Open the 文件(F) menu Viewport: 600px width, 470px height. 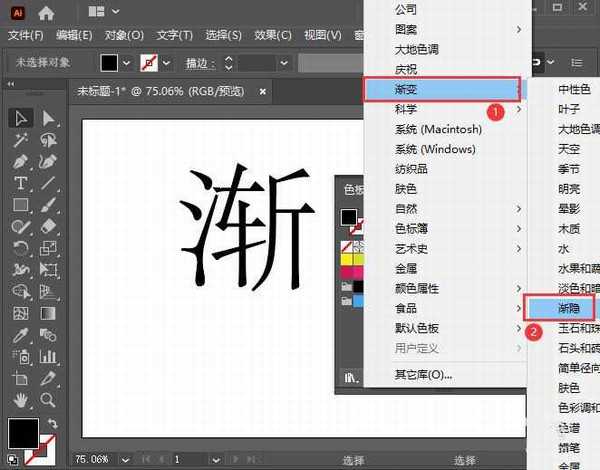[27, 36]
